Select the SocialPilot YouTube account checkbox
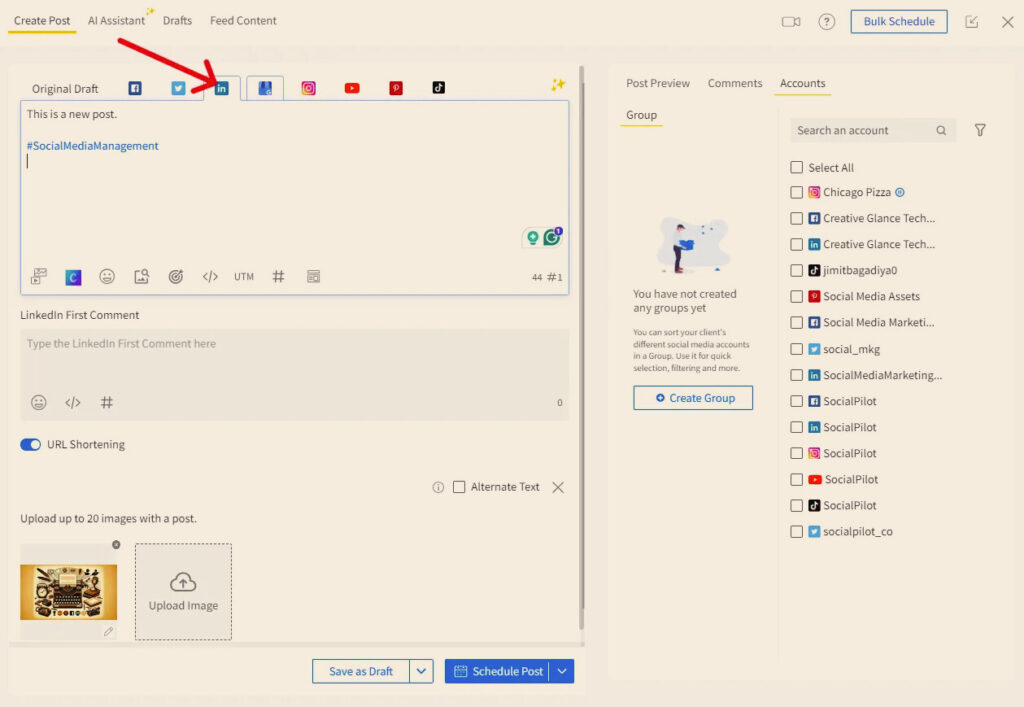Screen dimensions: 1024x707 coord(796,479)
